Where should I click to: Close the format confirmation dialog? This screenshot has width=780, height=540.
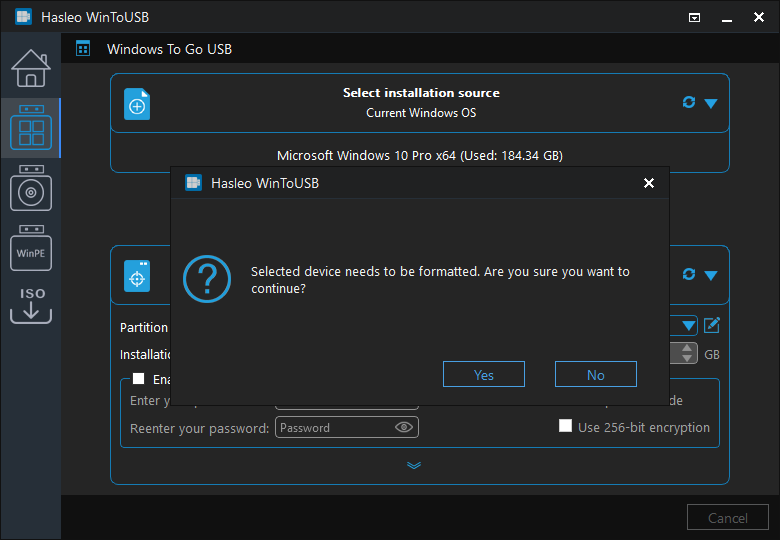click(649, 183)
